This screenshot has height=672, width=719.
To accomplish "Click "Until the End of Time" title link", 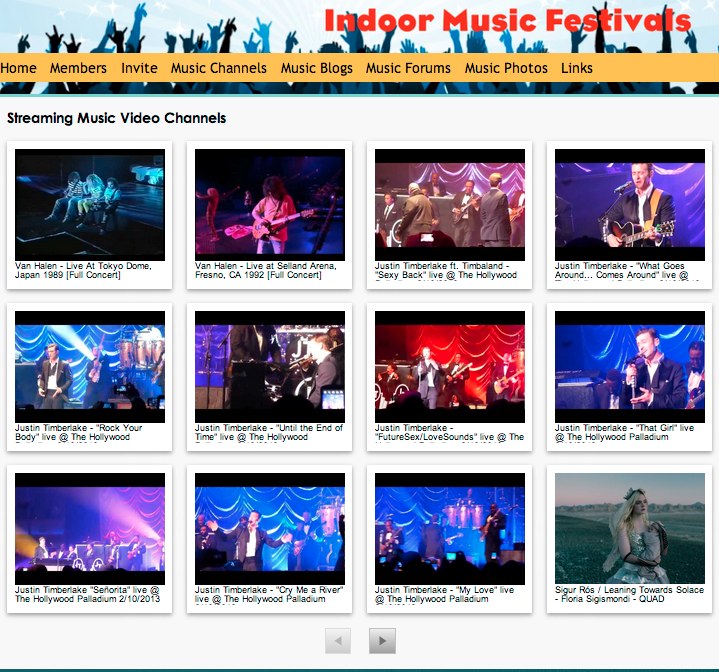I will (x=269, y=432).
